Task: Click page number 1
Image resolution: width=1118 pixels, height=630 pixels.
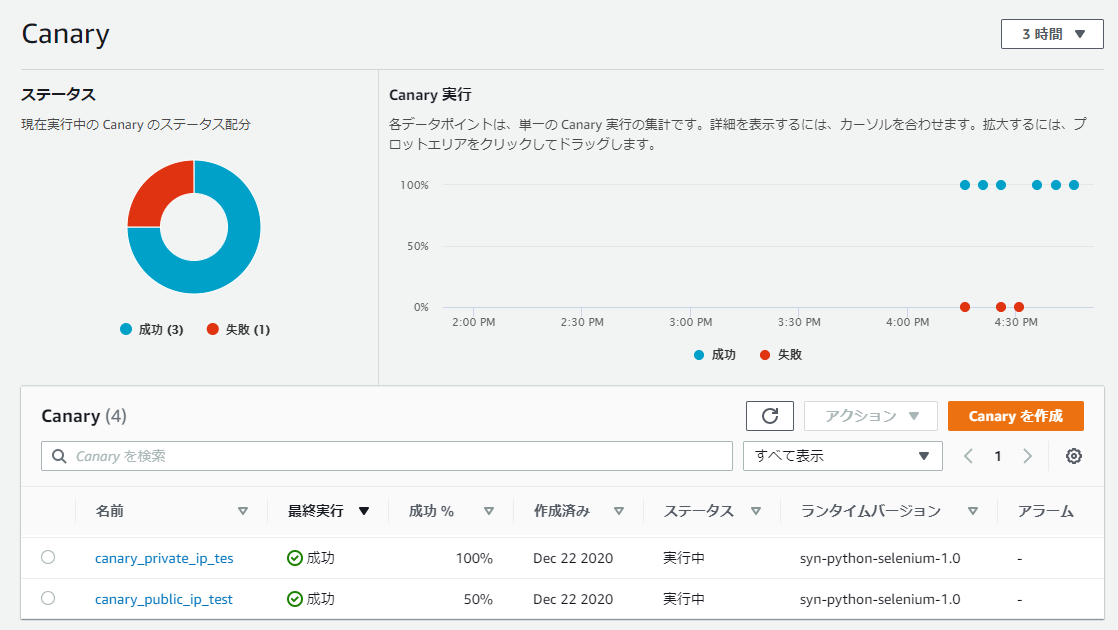Action: click(998, 456)
